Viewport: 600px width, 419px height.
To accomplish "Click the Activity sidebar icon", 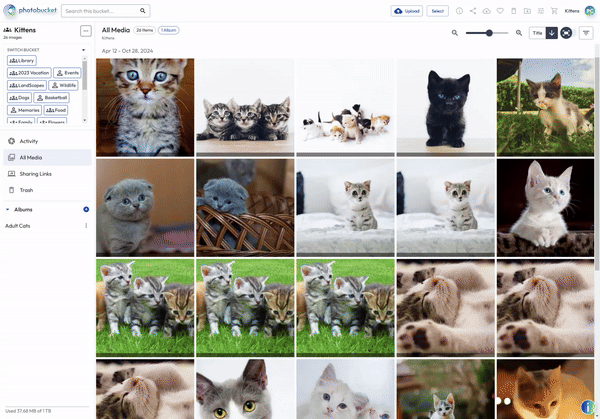I will point(11,141).
